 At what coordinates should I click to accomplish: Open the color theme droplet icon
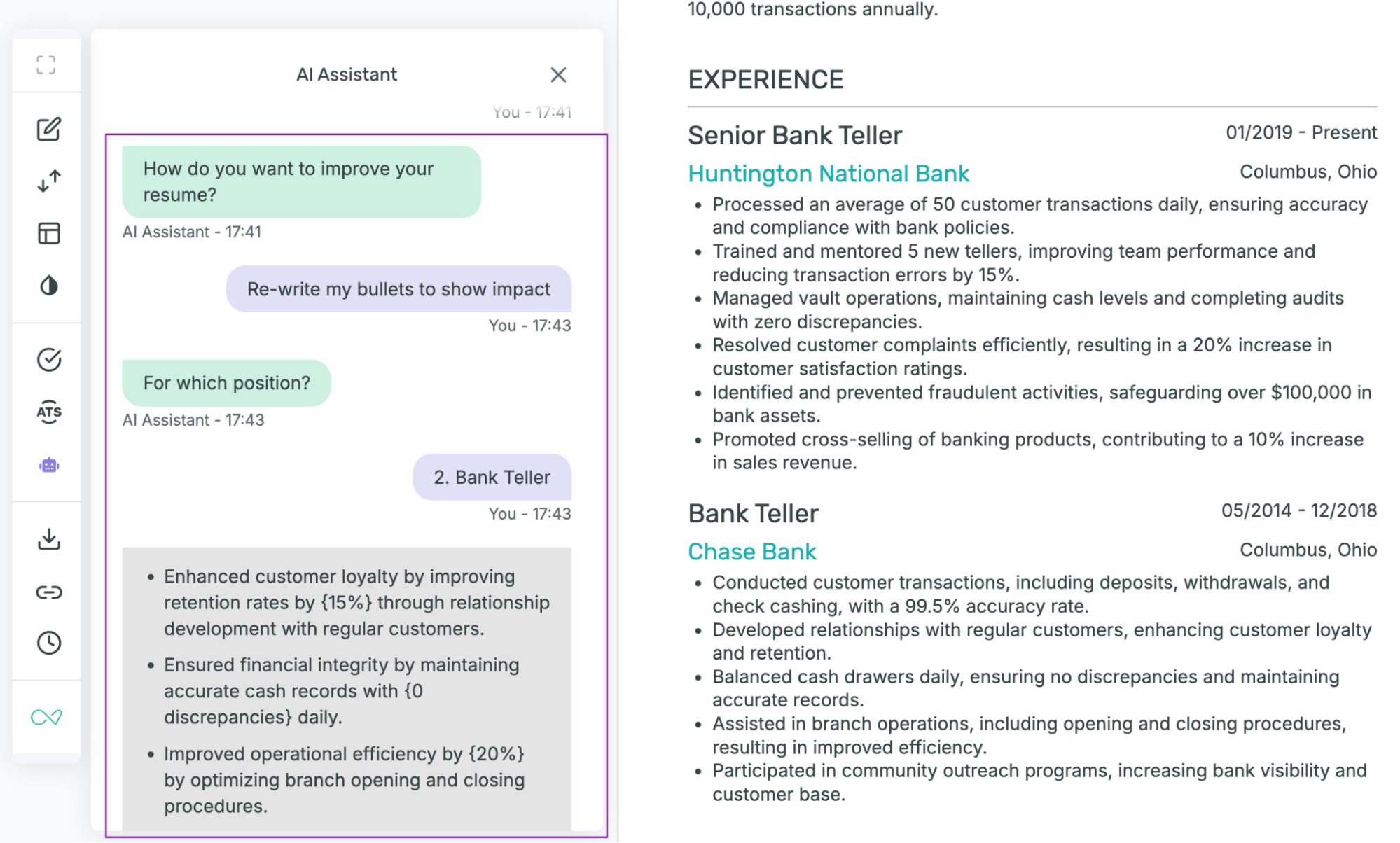pos(48,286)
